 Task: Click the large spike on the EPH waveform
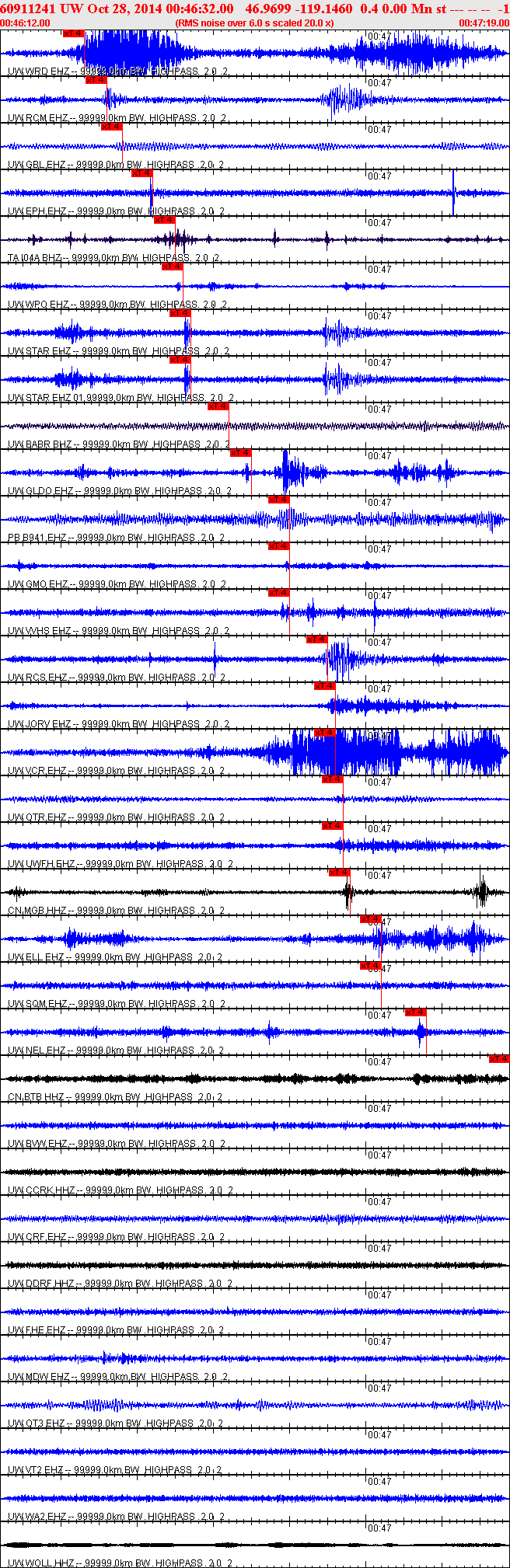[x=453, y=192]
